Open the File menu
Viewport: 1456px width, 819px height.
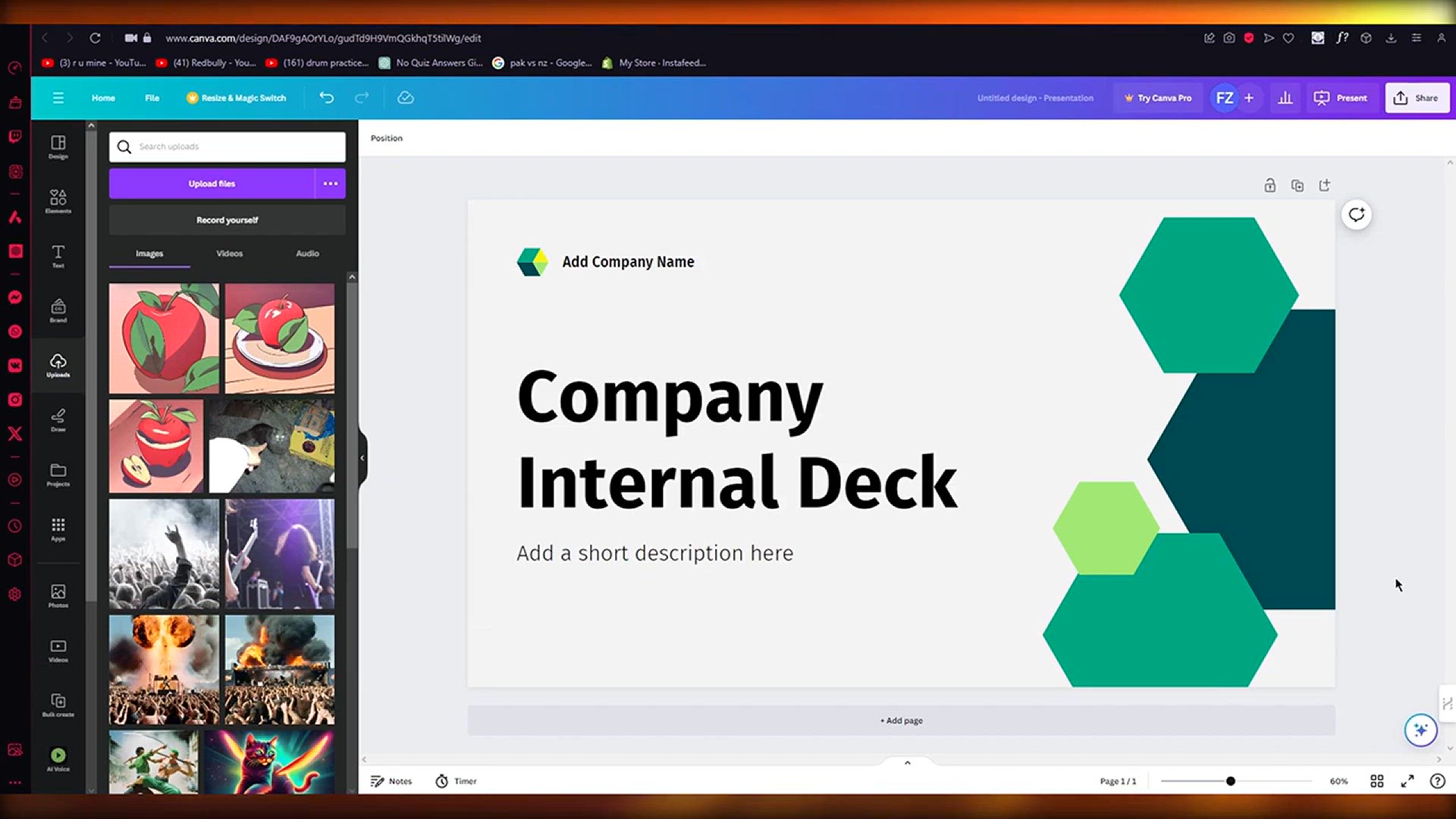pos(152,98)
